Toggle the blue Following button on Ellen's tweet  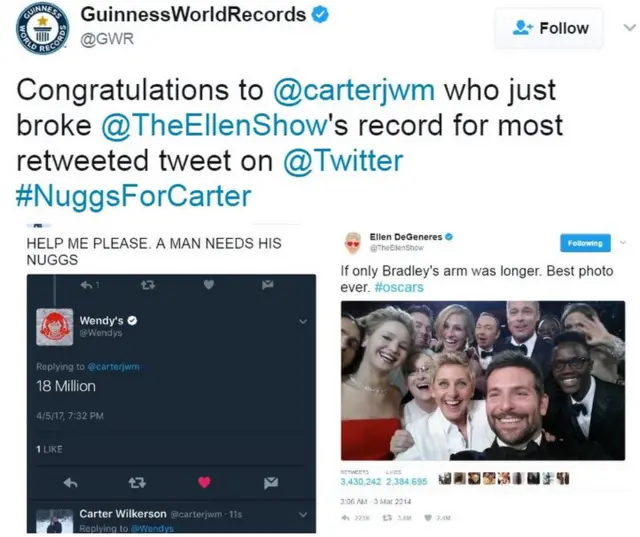(x=585, y=243)
